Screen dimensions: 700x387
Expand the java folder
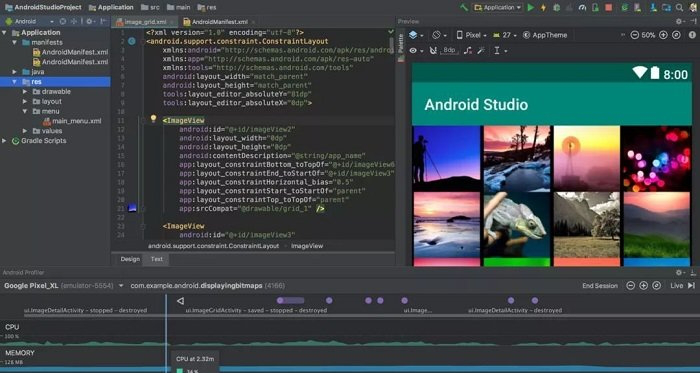(x=14, y=72)
